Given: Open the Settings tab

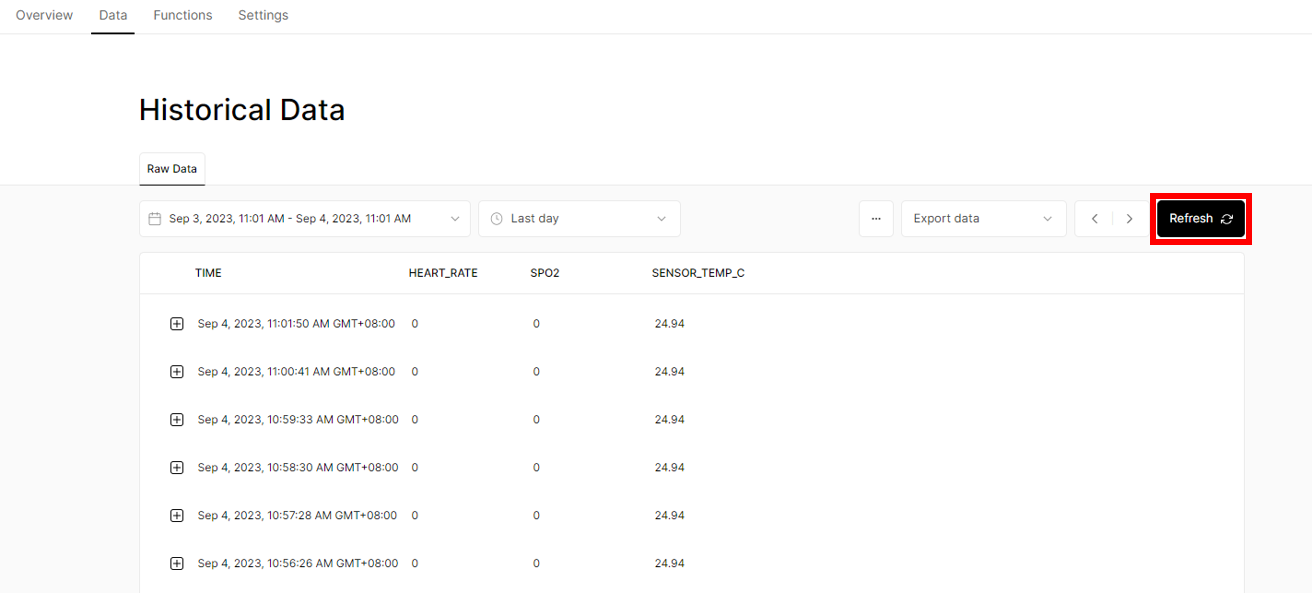Looking at the screenshot, I should point(263,15).
